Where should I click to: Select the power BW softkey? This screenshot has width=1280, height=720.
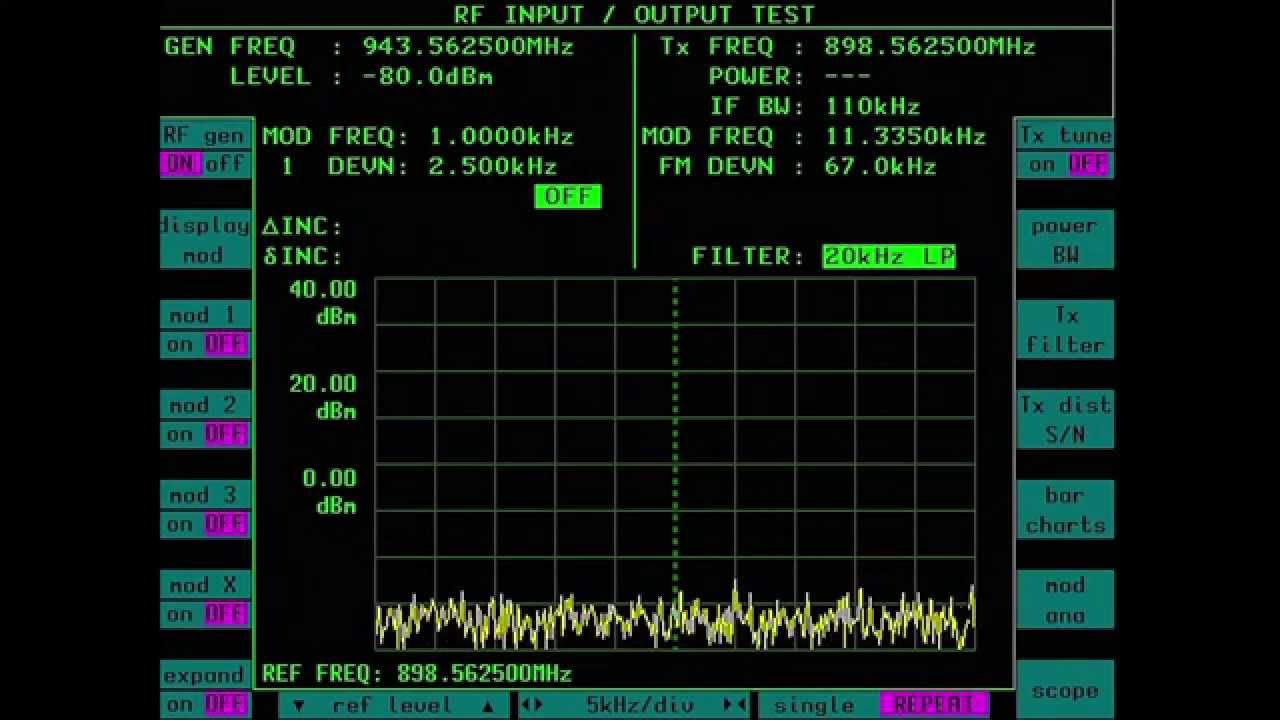(x=1065, y=240)
